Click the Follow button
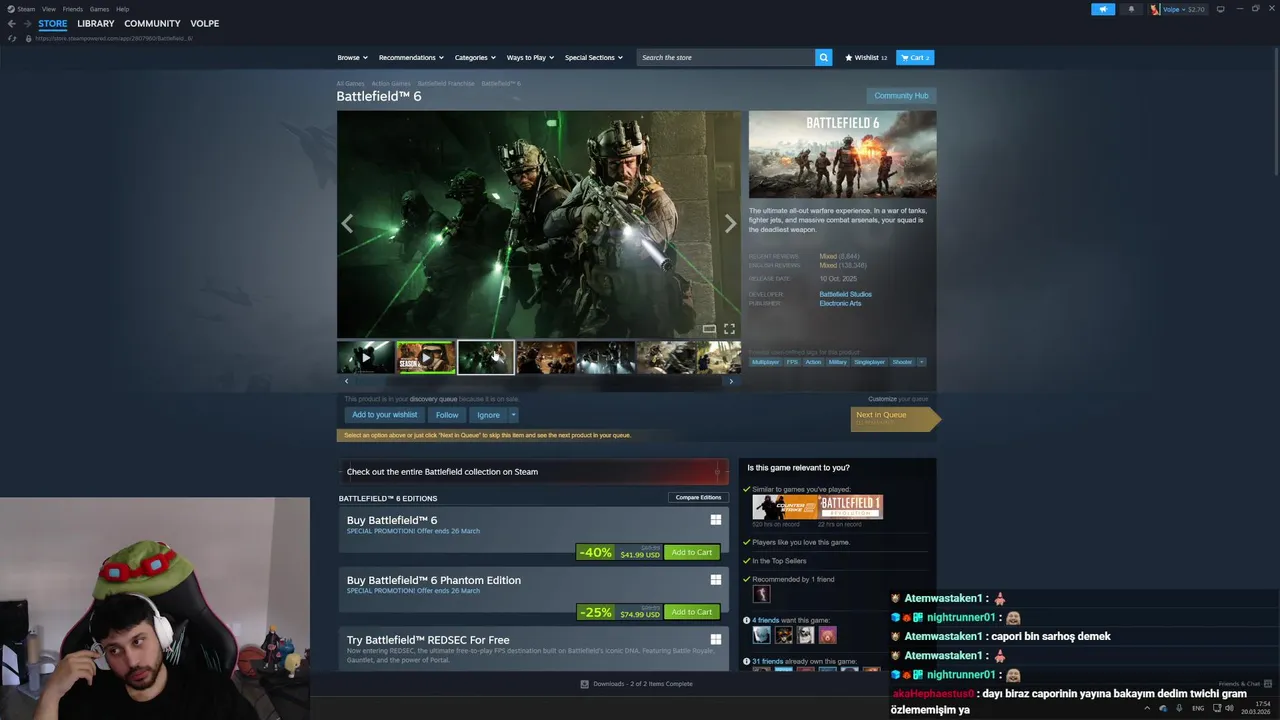Screen dimensions: 1280x720 pos(447,415)
